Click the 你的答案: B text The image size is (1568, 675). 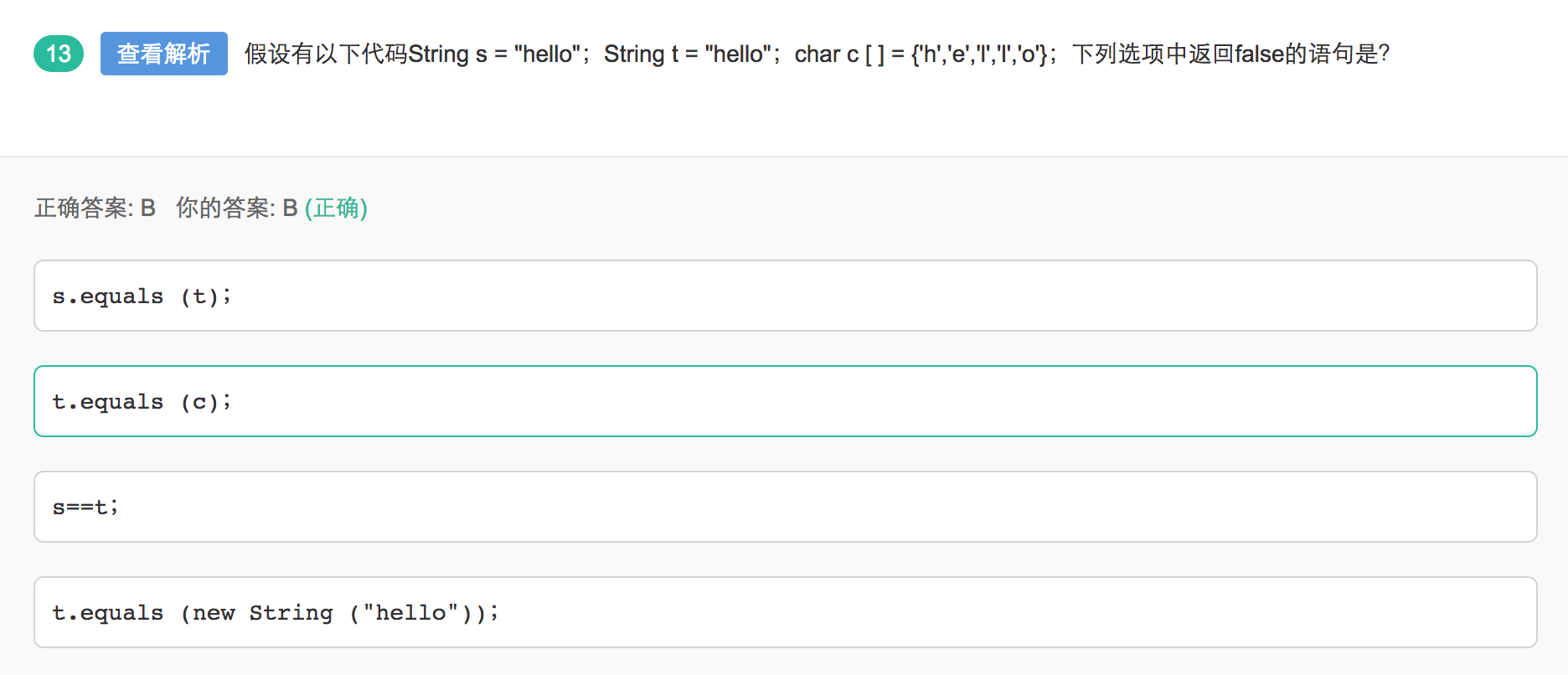(237, 208)
